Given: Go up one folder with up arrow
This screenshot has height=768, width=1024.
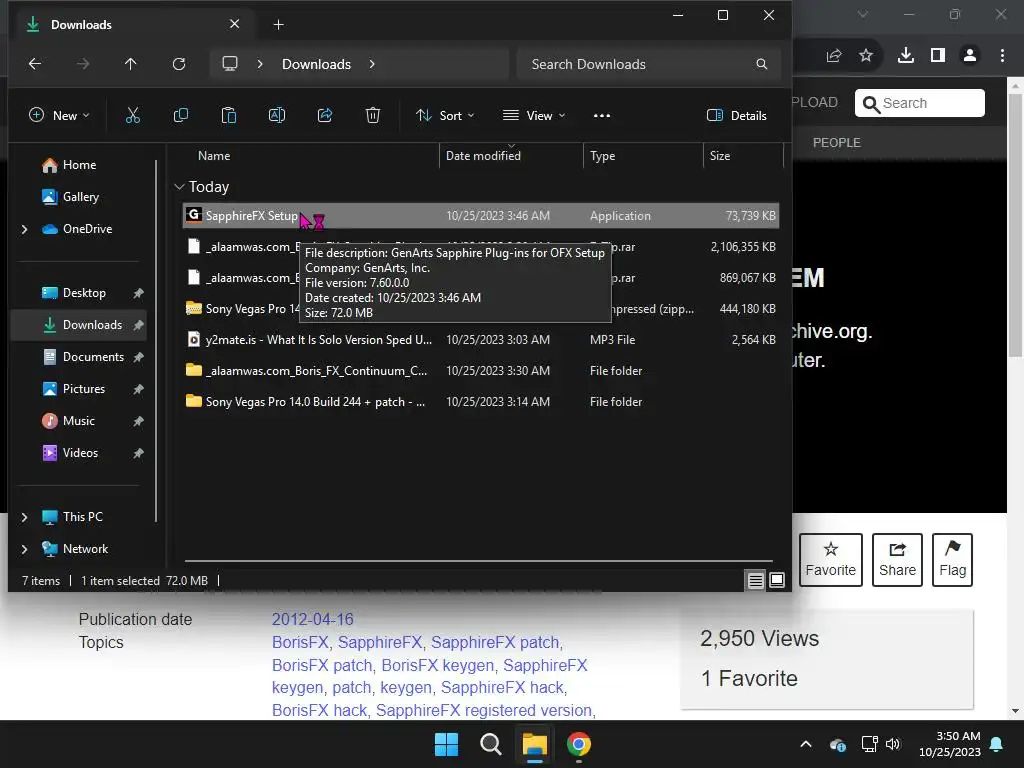Looking at the screenshot, I should coord(131,64).
